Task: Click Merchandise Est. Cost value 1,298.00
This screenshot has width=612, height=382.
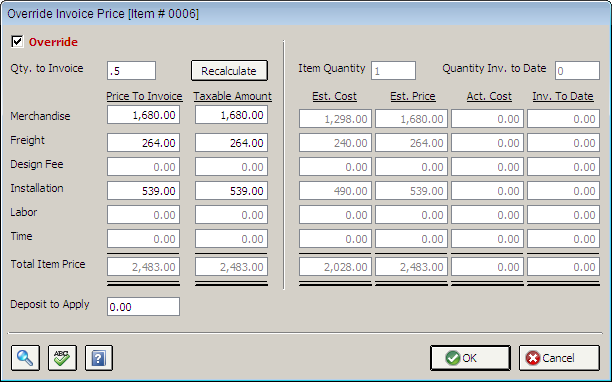Action: click(335, 119)
